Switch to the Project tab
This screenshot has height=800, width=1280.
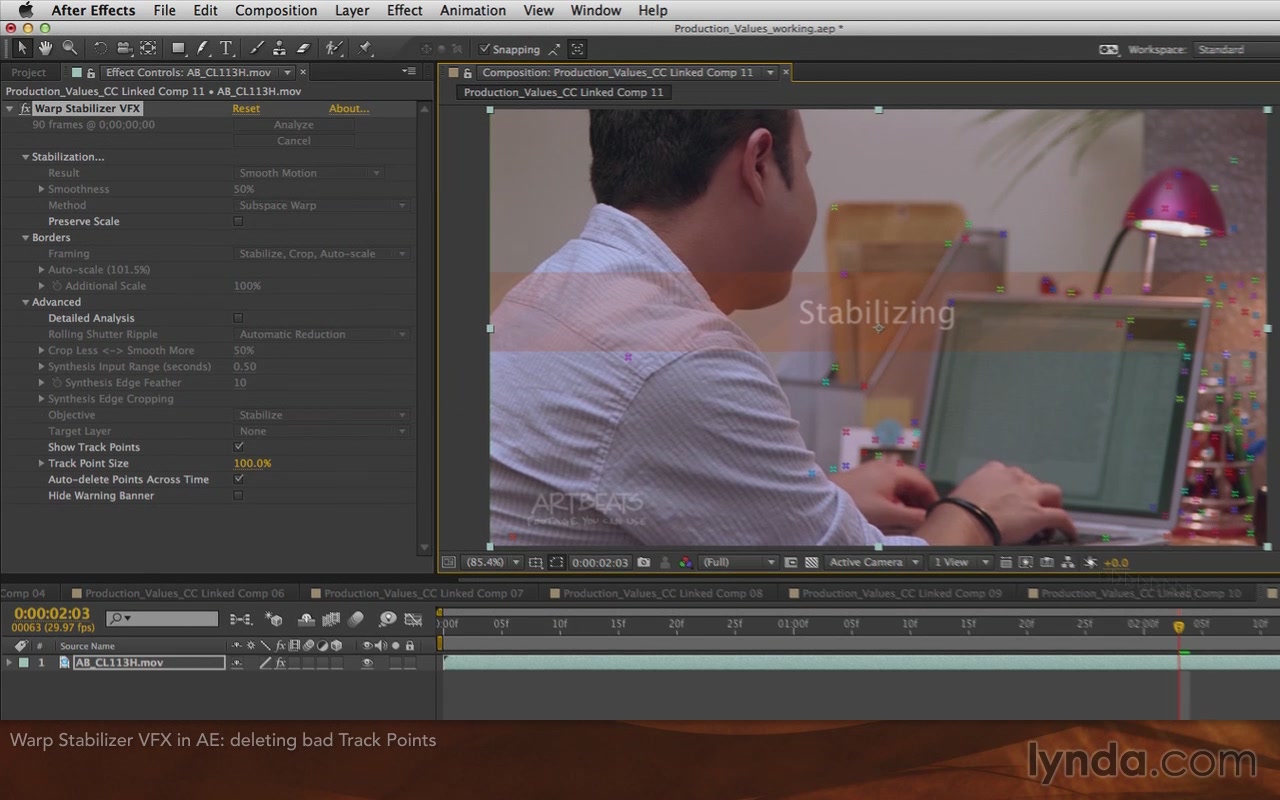(28, 72)
